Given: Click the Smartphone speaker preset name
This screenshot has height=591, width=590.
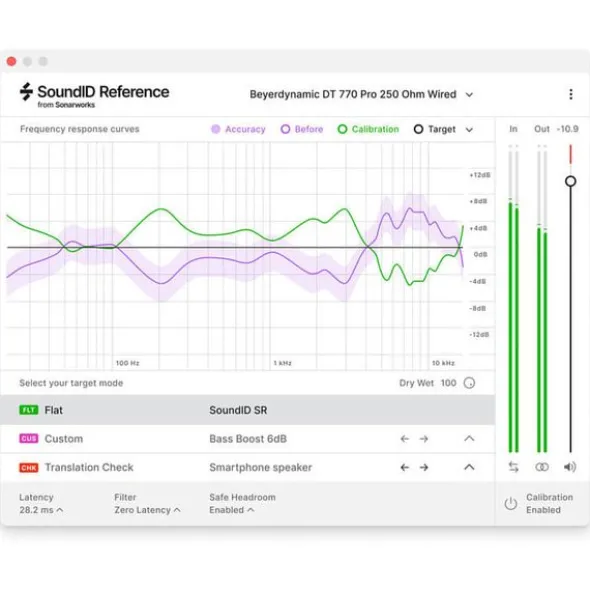Looking at the screenshot, I should [261, 467].
